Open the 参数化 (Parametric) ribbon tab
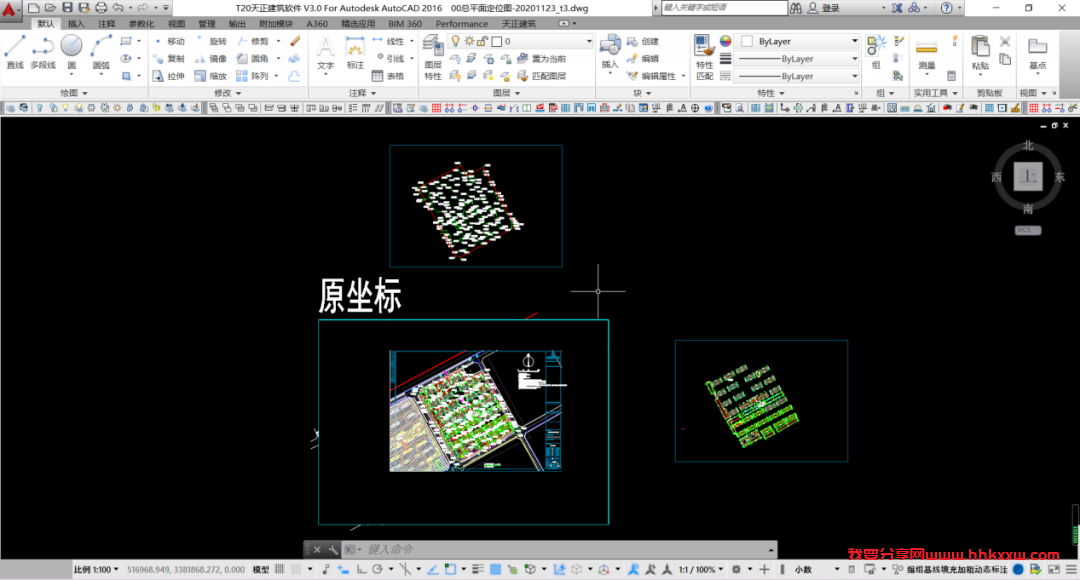 (141, 23)
